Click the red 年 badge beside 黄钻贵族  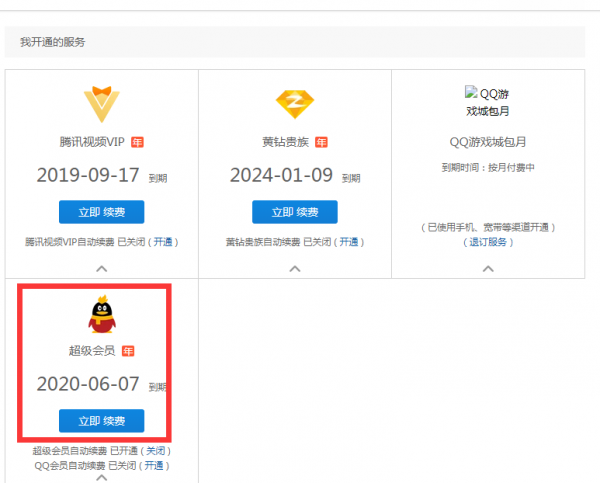pyautogui.click(x=321, y=142)
